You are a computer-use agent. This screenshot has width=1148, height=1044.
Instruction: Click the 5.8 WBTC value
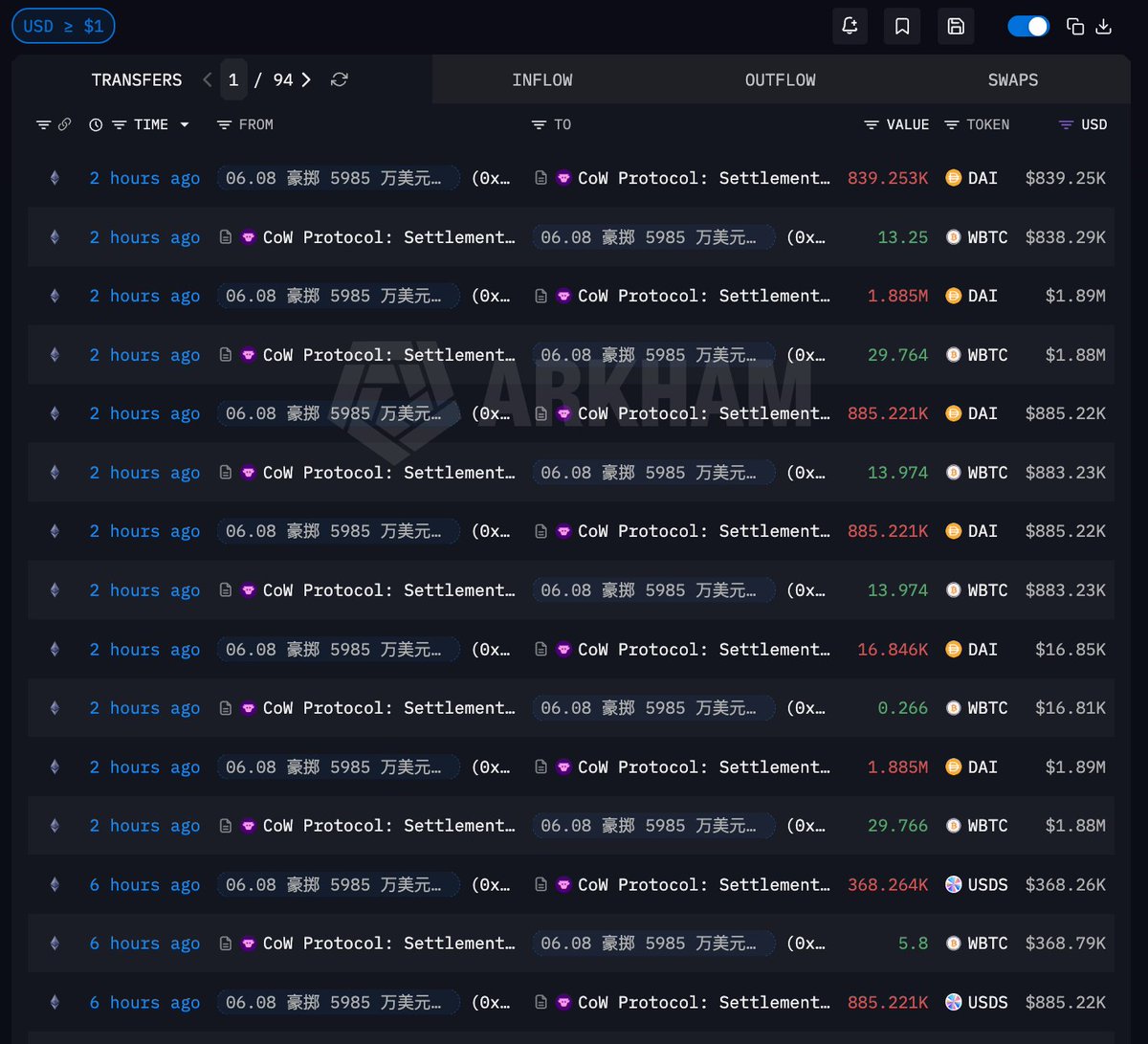tap(914, 944)
